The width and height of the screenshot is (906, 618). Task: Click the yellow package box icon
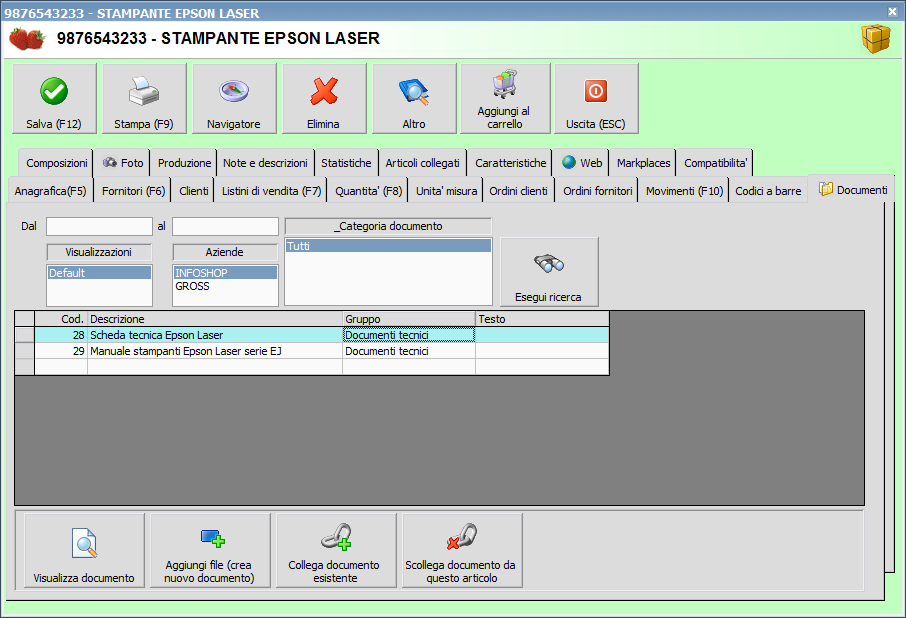[x=876, y=39]
